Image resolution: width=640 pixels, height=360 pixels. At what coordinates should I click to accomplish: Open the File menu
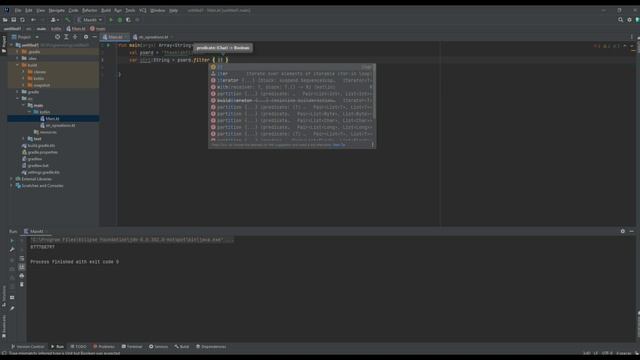[x=18, y=10]
